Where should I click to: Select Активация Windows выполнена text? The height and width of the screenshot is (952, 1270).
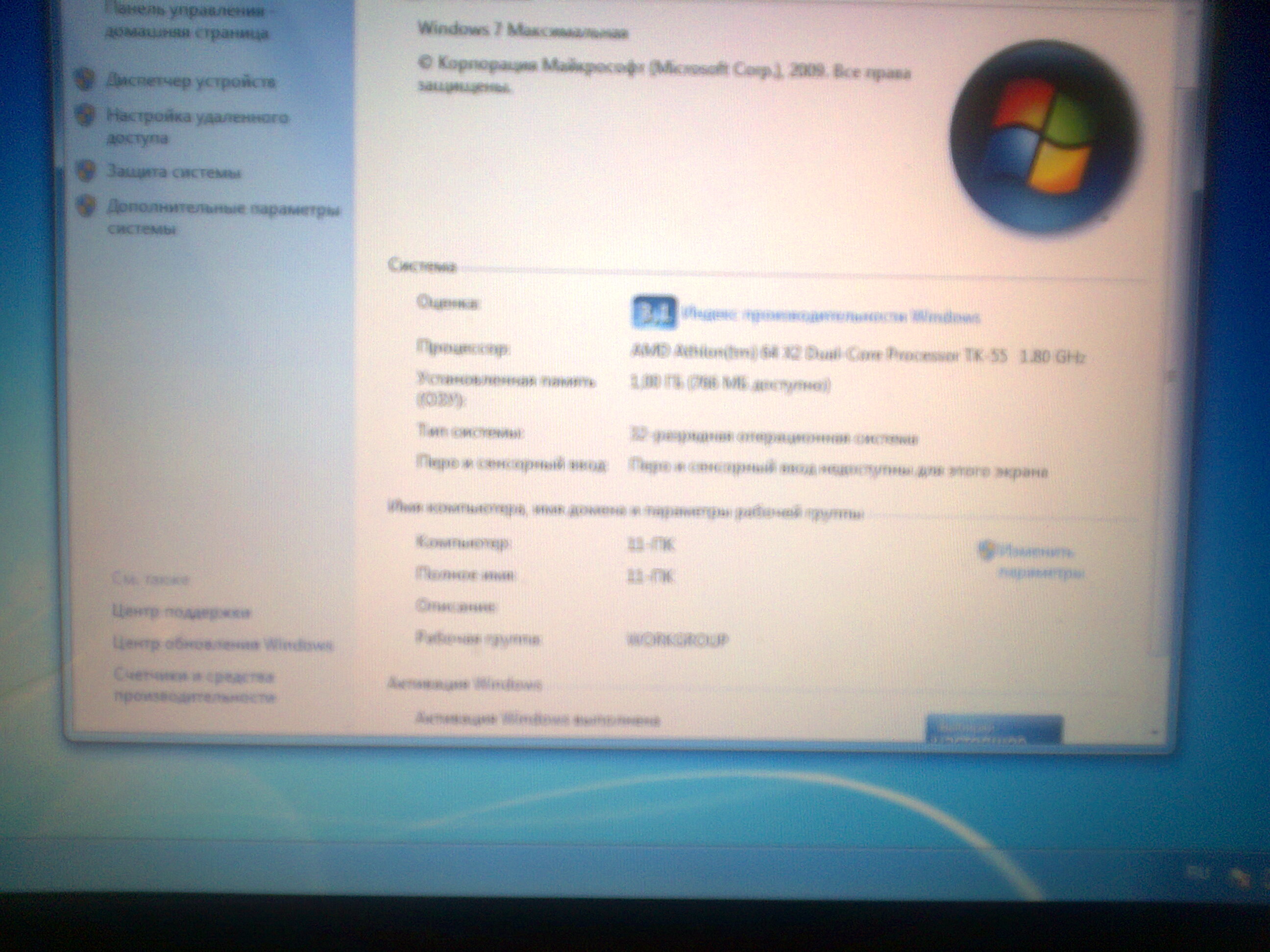(538, 718)
